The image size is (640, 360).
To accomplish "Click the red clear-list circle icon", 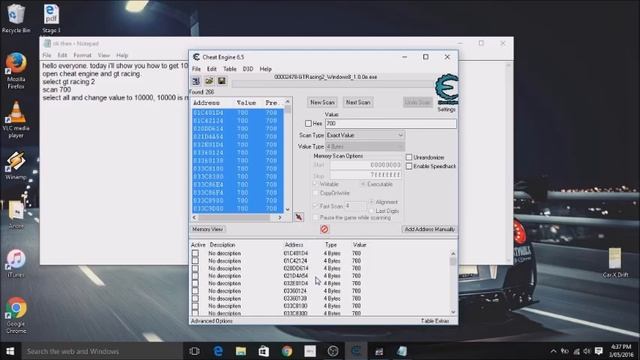I will [324, 229].
